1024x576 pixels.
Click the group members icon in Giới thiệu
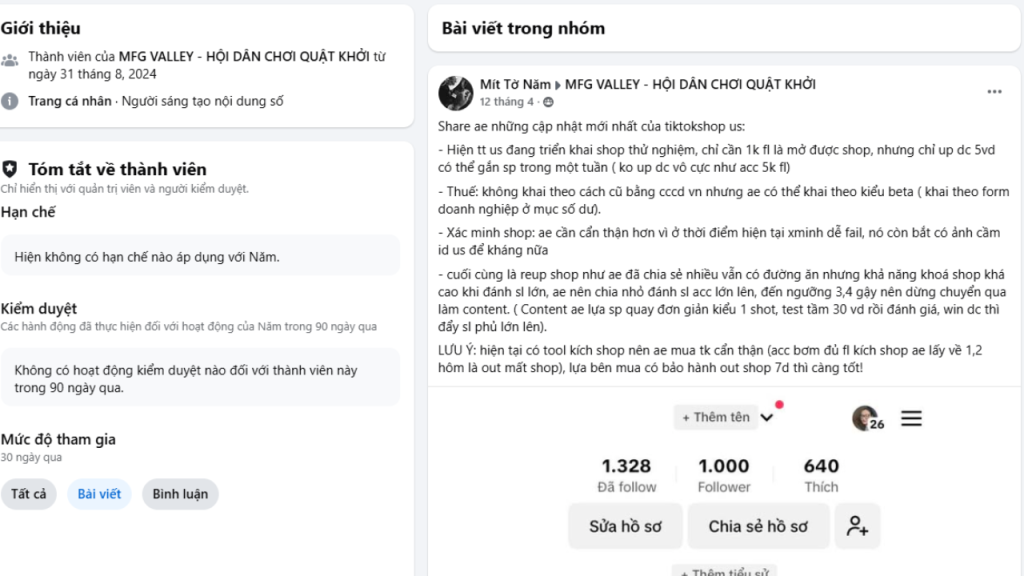10,58
